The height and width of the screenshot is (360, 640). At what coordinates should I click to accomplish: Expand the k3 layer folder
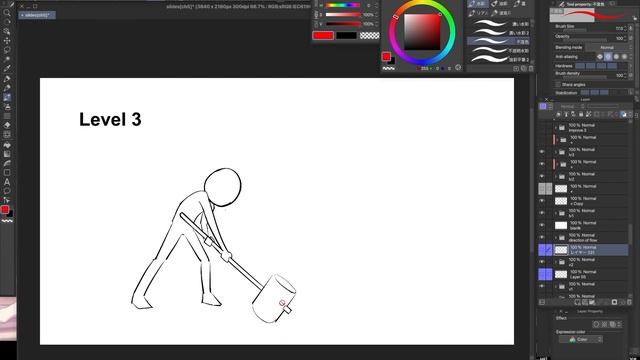click(x=556, y=152)
